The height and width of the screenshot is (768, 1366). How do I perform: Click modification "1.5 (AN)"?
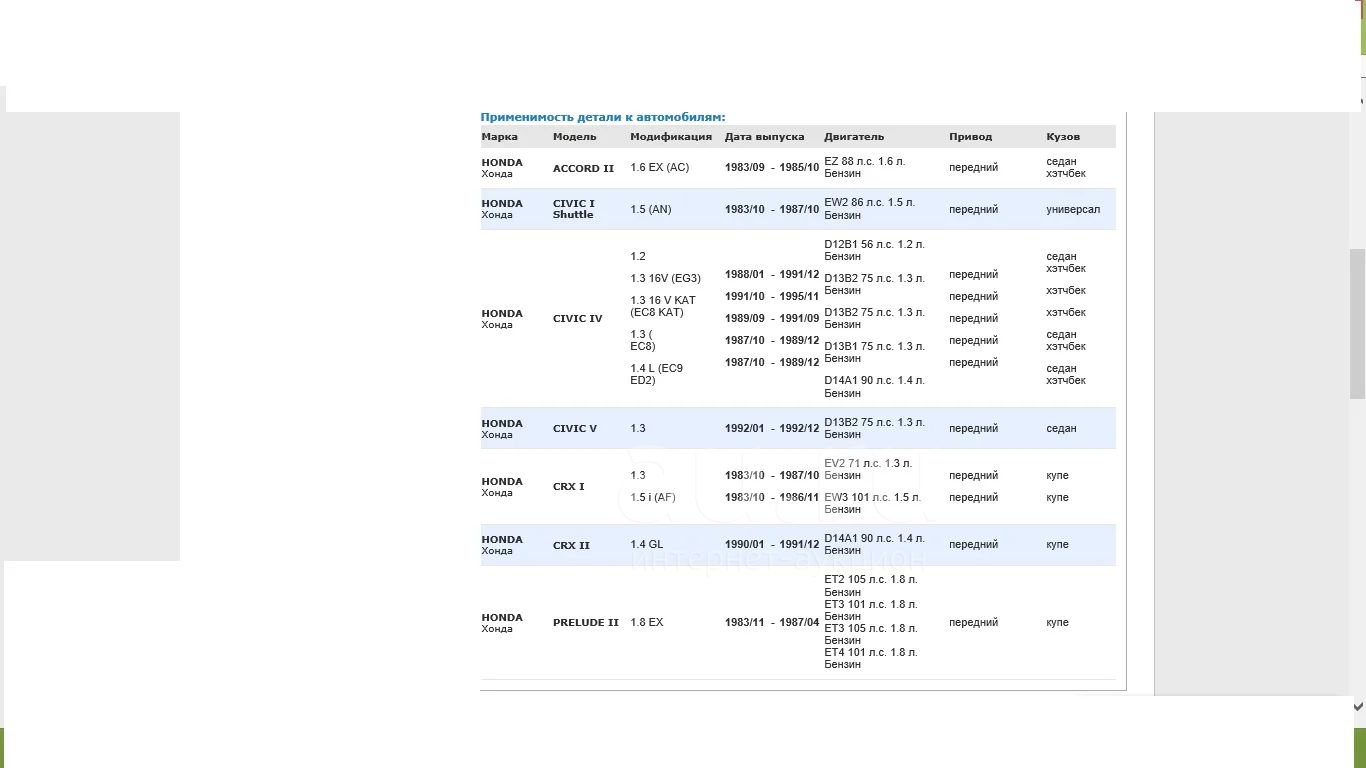point(650,209)
